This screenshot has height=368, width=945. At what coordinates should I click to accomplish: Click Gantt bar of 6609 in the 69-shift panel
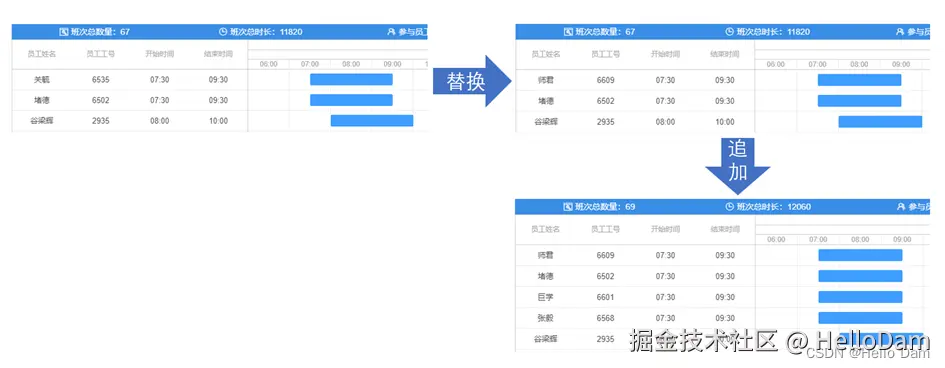[860, 255]
